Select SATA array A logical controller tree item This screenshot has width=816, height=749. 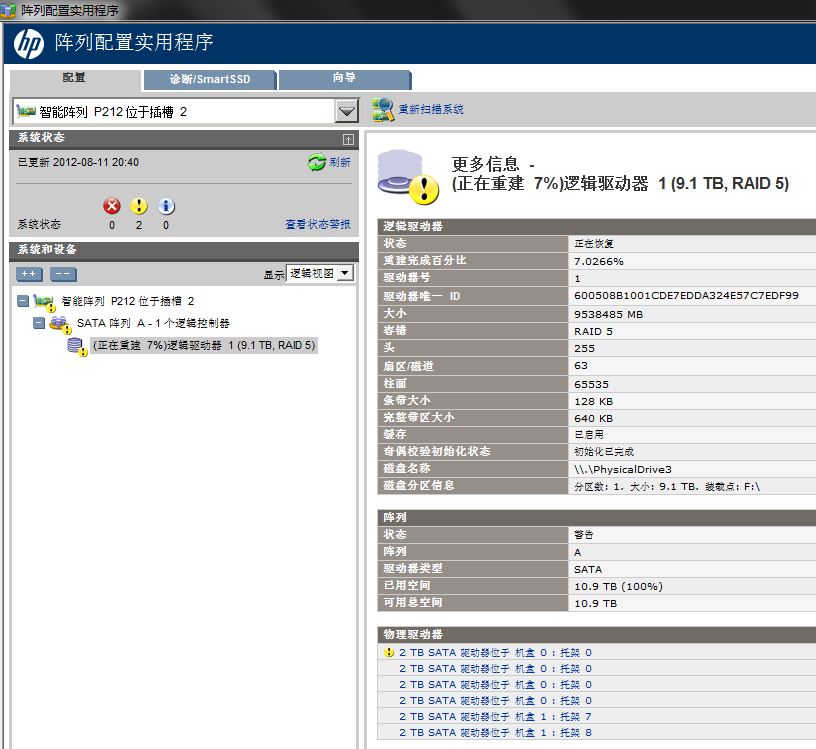[x=153, y=324]
